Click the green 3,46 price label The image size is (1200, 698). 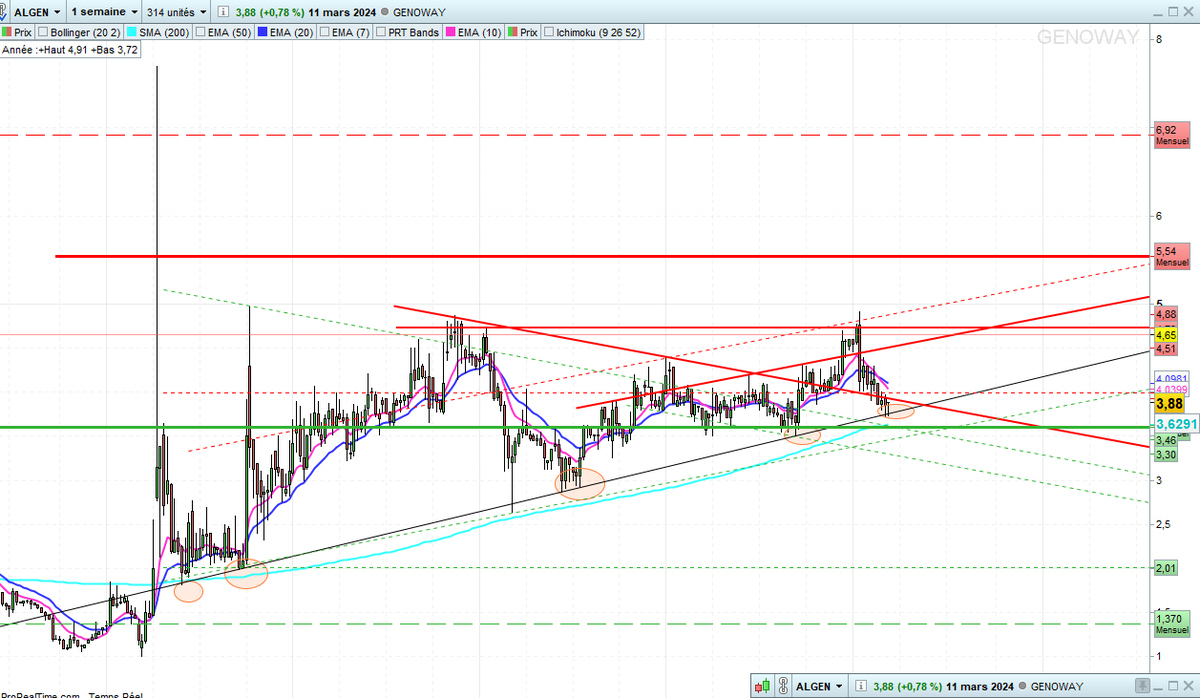(x=1165, y=440)
